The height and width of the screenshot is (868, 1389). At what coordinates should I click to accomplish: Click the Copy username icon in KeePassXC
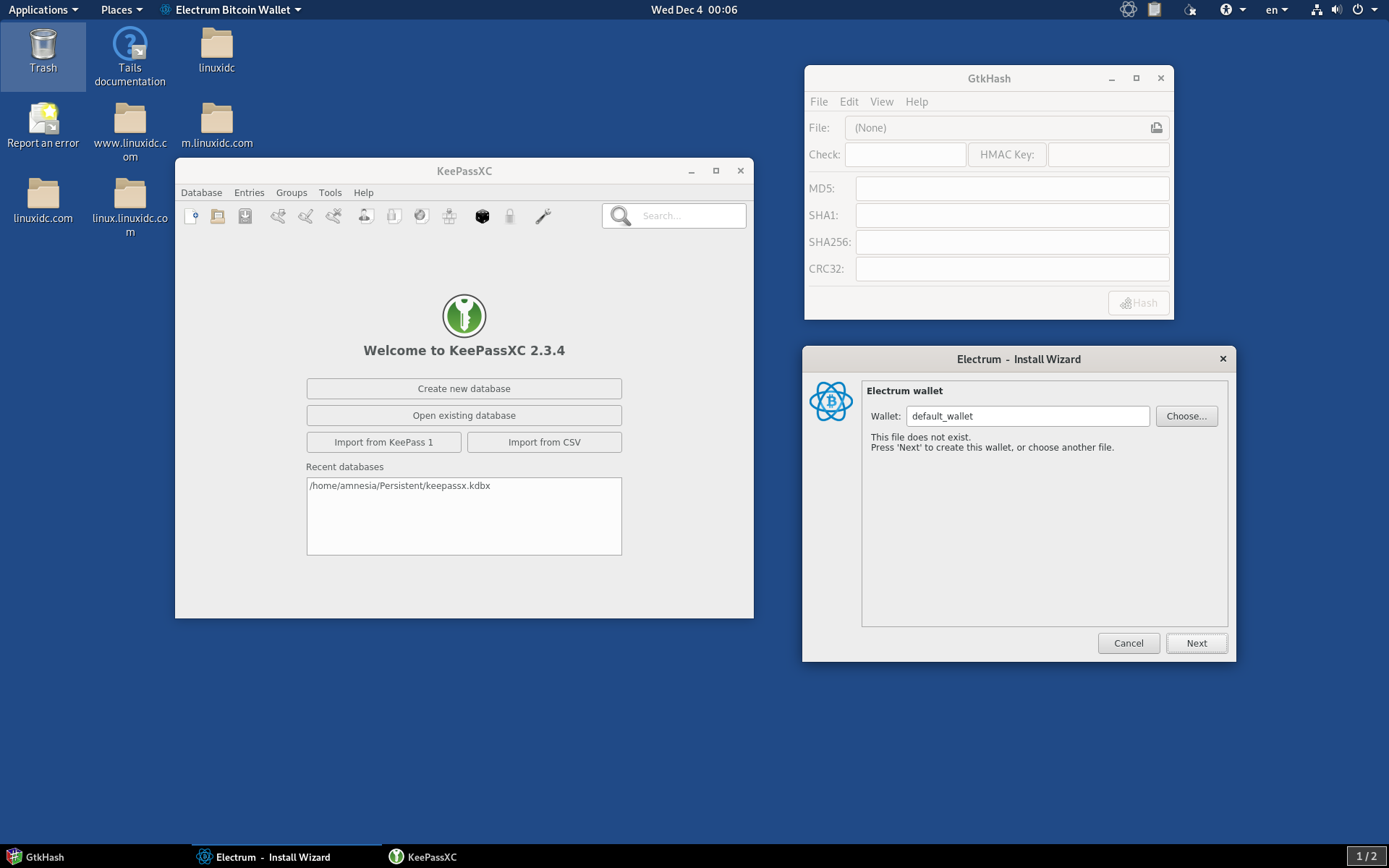click(366, 216)
